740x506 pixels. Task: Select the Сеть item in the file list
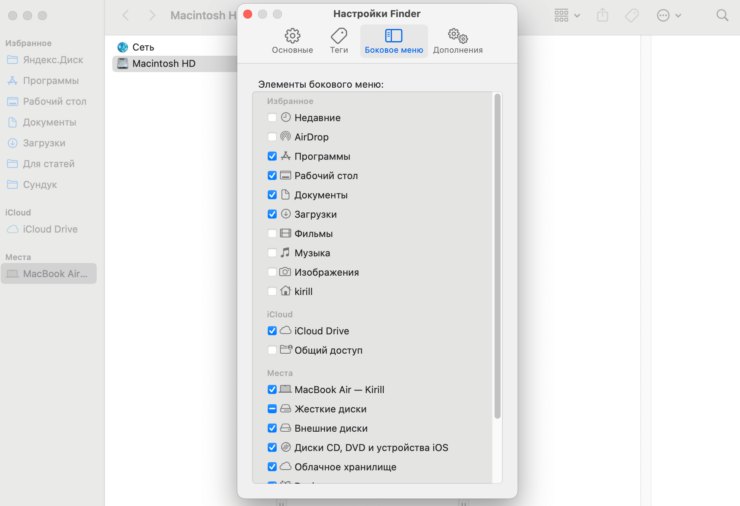[142, 47]
